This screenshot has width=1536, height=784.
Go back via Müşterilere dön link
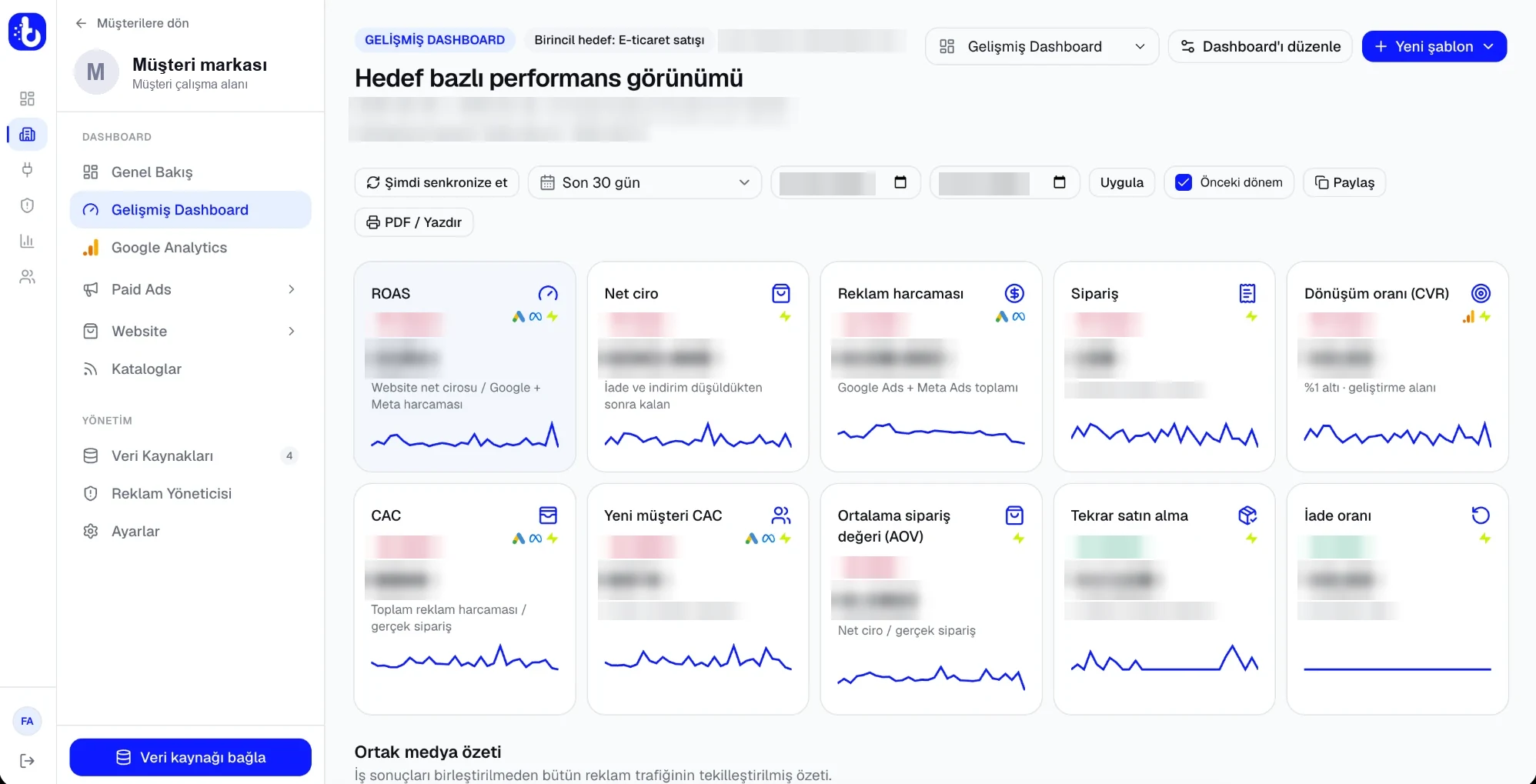tap(132, 23)
